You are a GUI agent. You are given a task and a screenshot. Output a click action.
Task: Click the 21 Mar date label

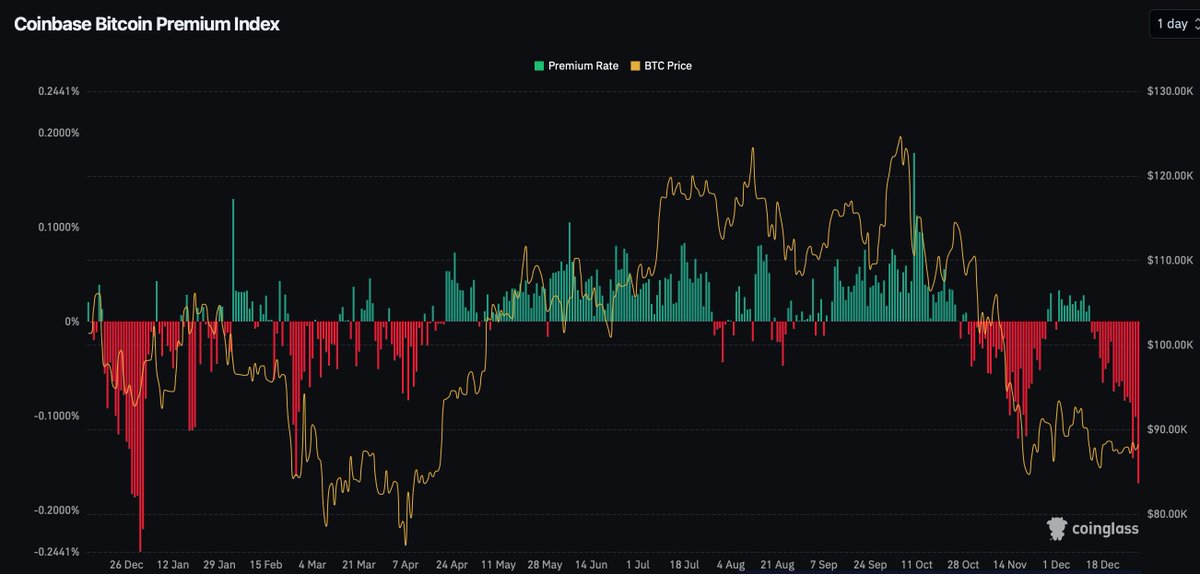[359, 565]
